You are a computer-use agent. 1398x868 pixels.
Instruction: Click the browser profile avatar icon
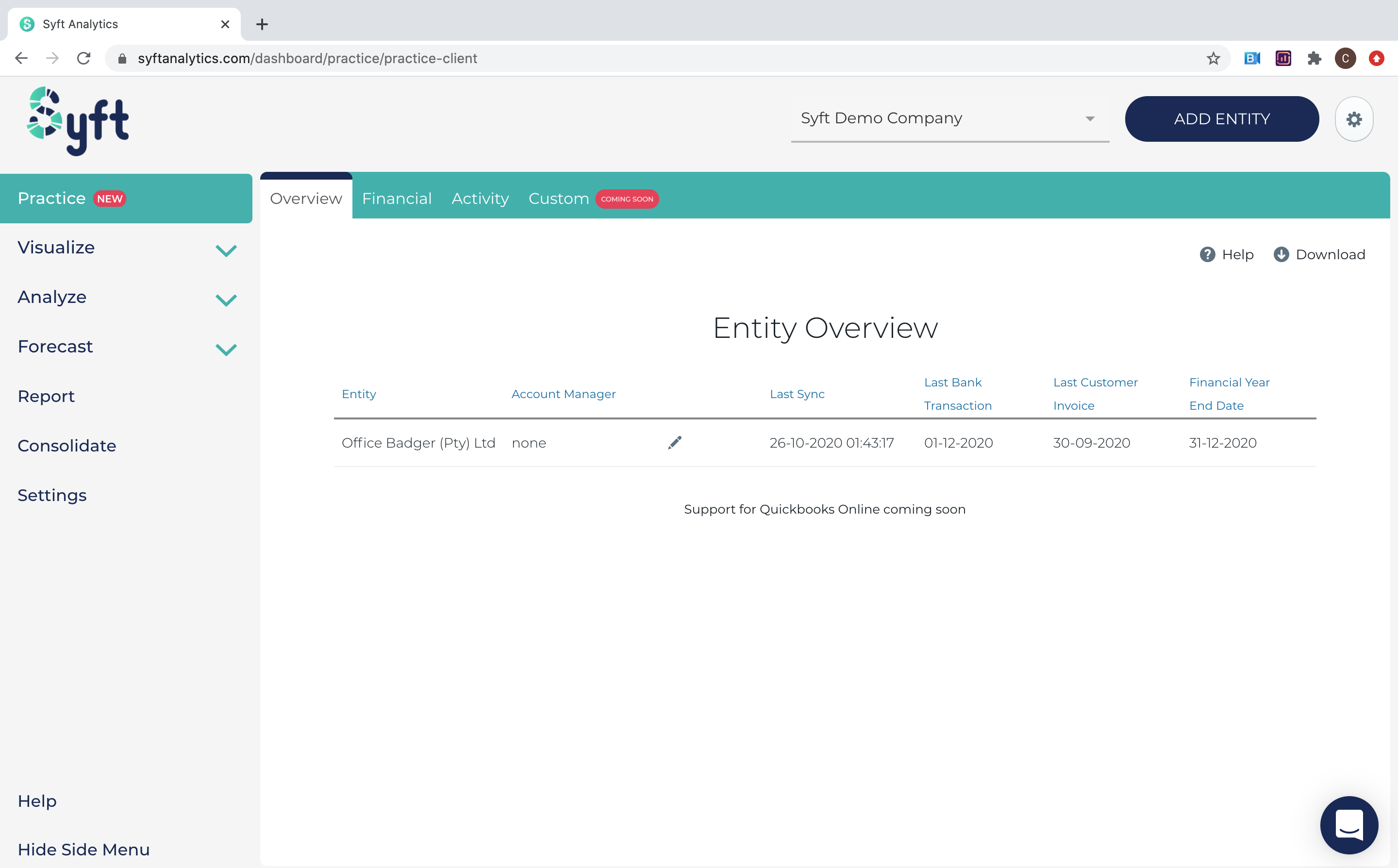click(1345, 58)
